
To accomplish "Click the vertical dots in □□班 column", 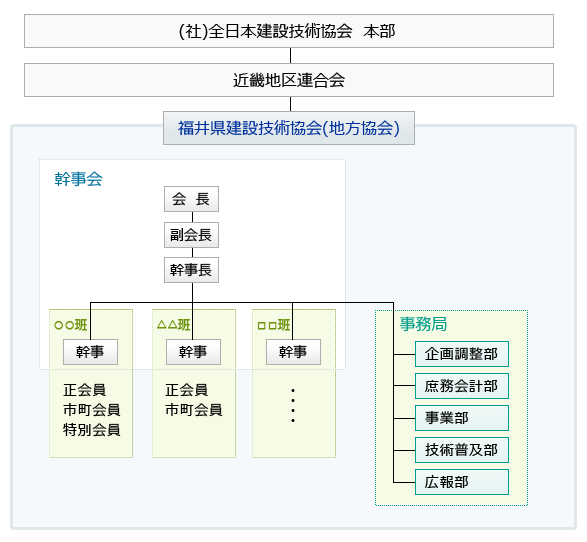I will (x=293, y=406).
